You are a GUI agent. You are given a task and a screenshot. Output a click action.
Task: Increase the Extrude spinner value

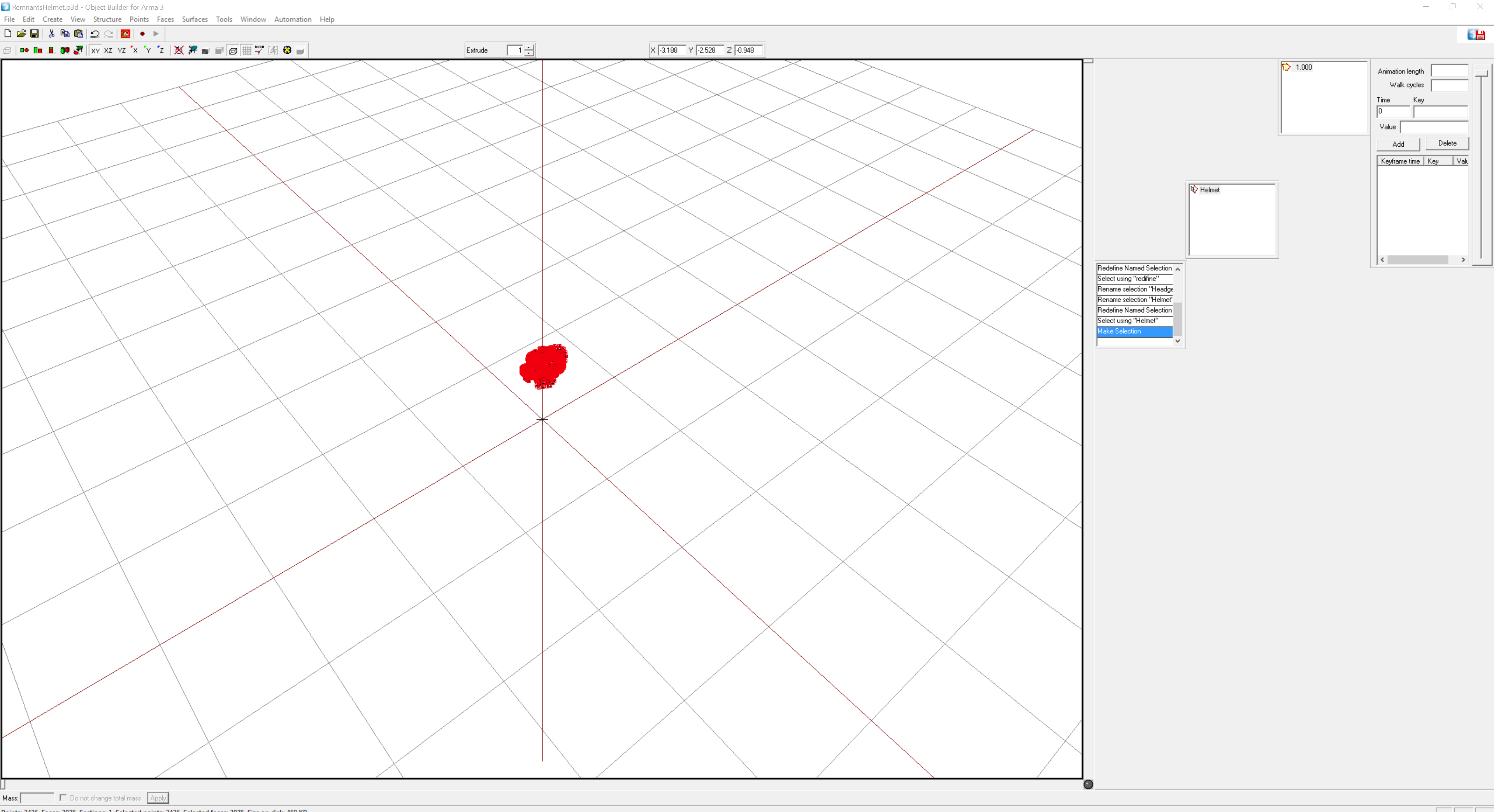click(x=529, y=47)
